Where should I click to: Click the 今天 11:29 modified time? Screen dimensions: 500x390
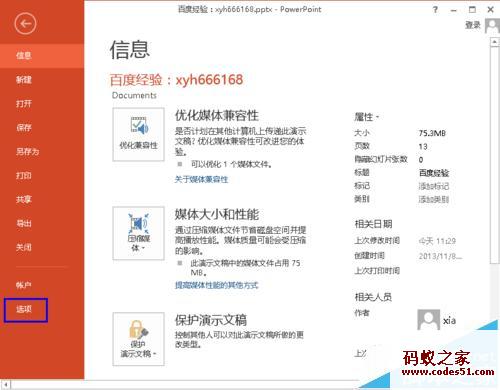tap(437, 241)
